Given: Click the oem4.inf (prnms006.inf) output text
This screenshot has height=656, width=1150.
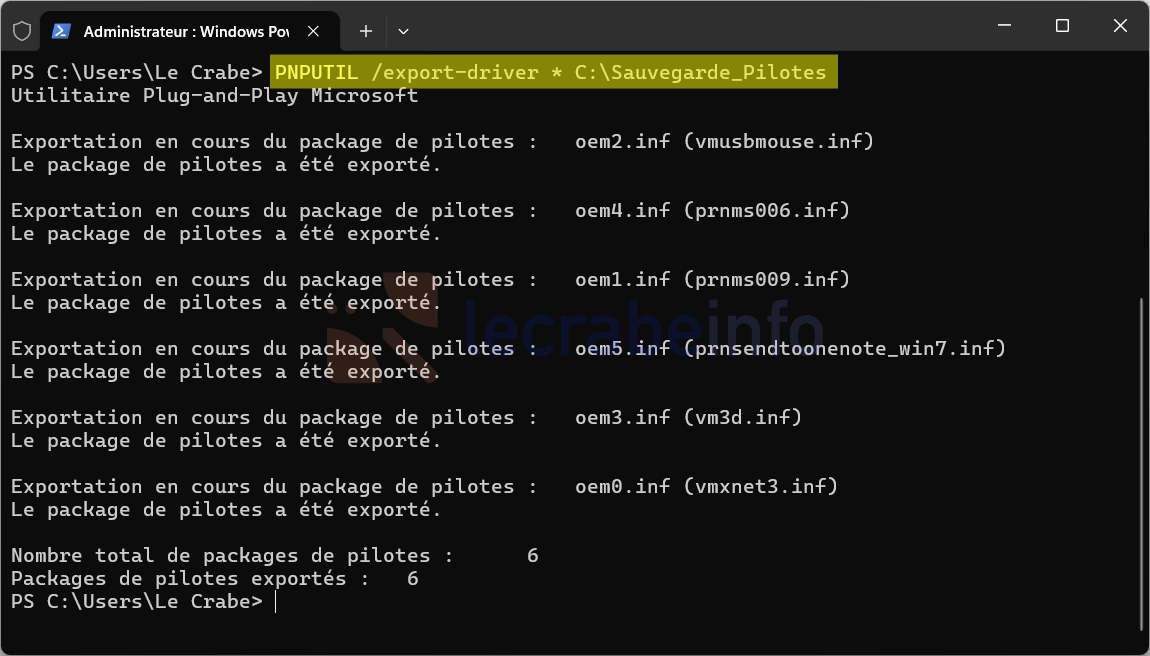Looking at the screenshot, I should coord(712,210).
